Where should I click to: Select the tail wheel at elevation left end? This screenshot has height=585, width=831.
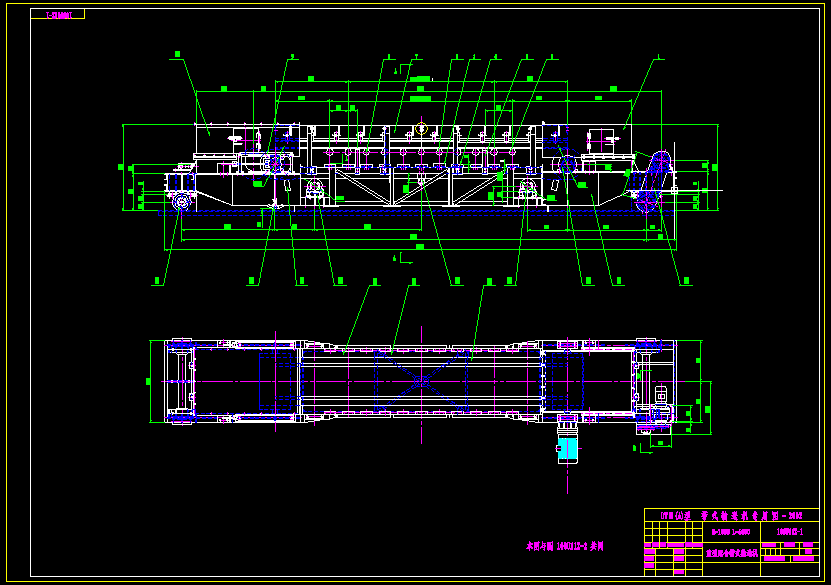pyautogui.click(x=181, y=202)
